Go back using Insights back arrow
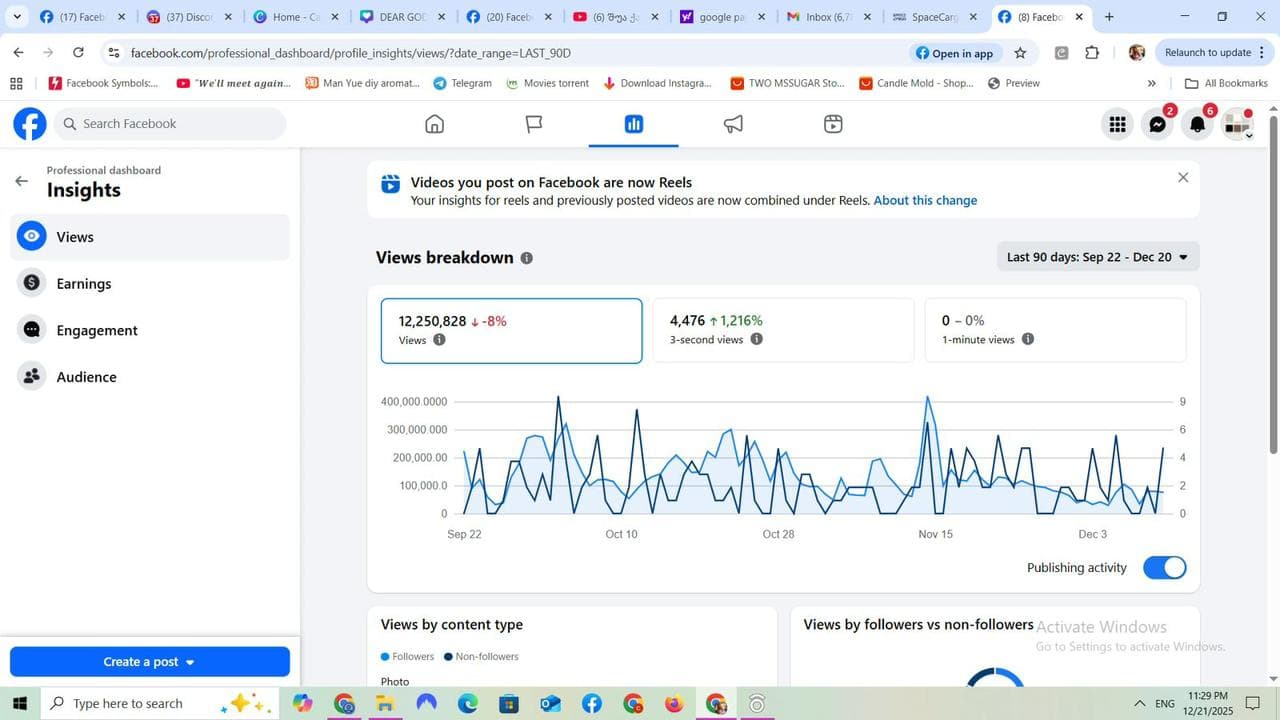Viewport: 1280px width, 720px height. 21,181
